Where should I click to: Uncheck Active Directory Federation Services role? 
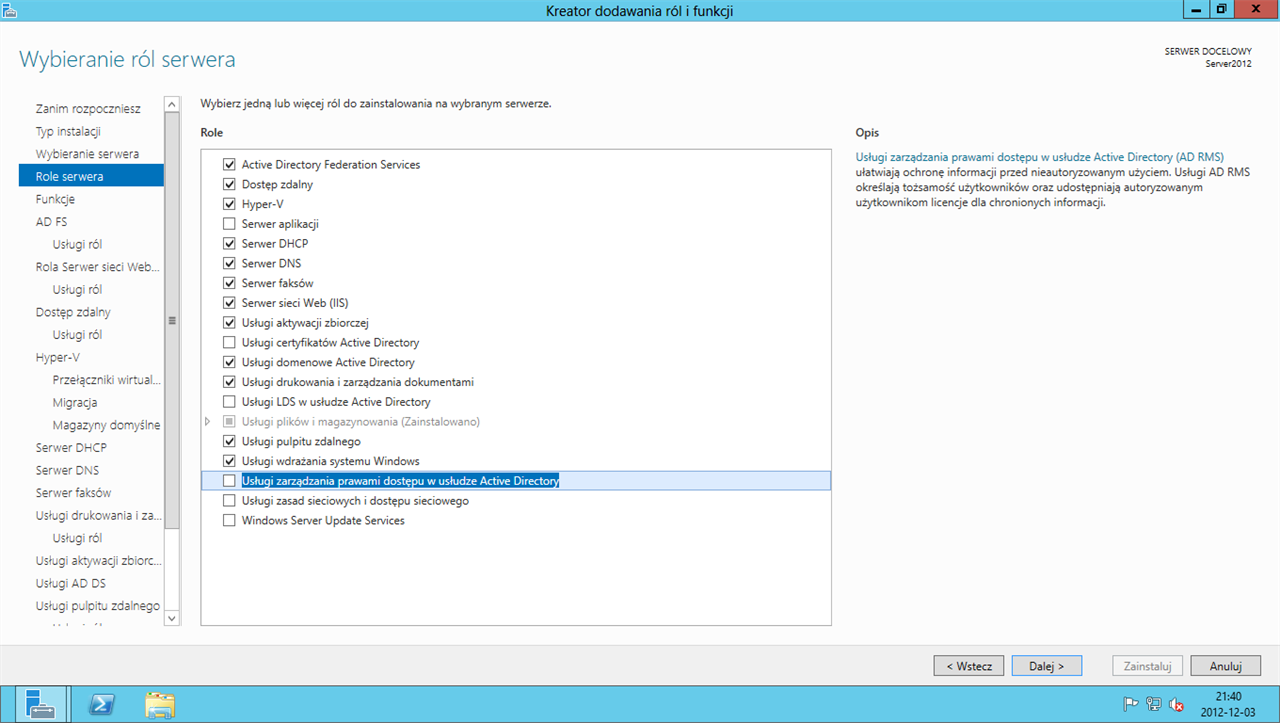(x=229, y=164)
